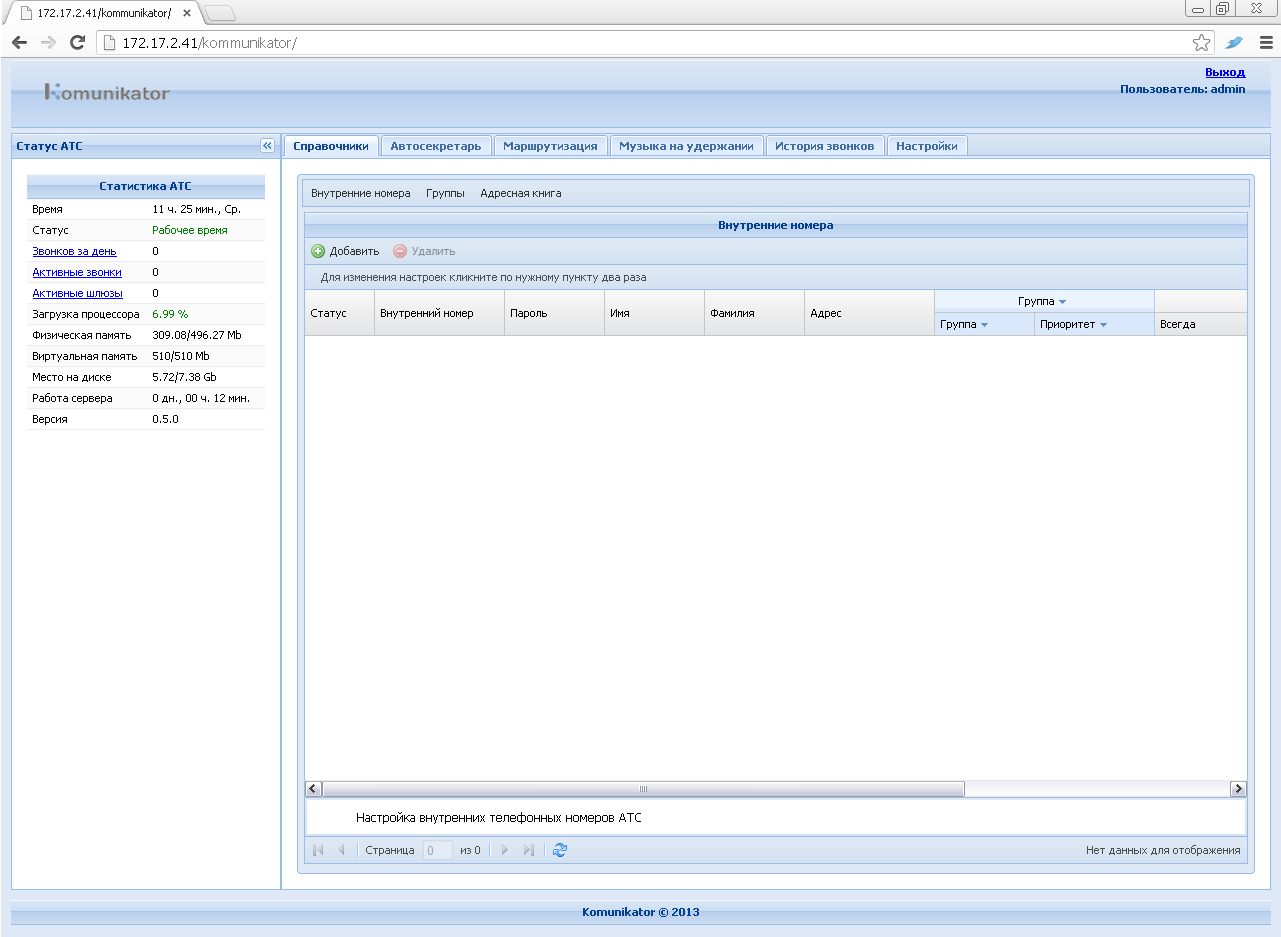The height and width of the screenshot is (937, 1281).
Task: Switch to the Справочники tab
Action: click(331, 146)
